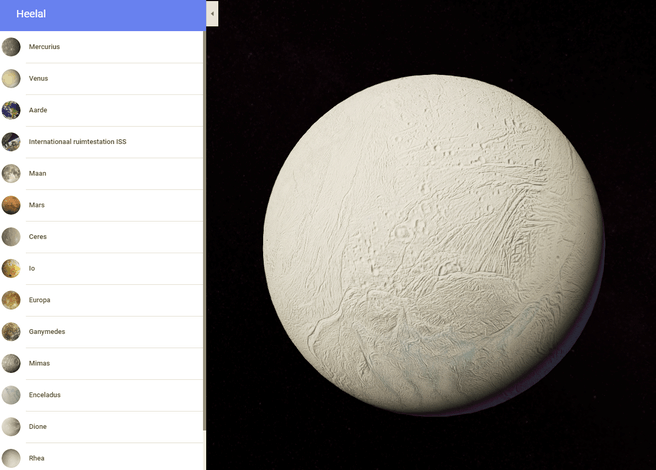Click the Ganymedes thumbnail icon
Viewport: 656px width, 470px height.
click(x=11, y=331)
